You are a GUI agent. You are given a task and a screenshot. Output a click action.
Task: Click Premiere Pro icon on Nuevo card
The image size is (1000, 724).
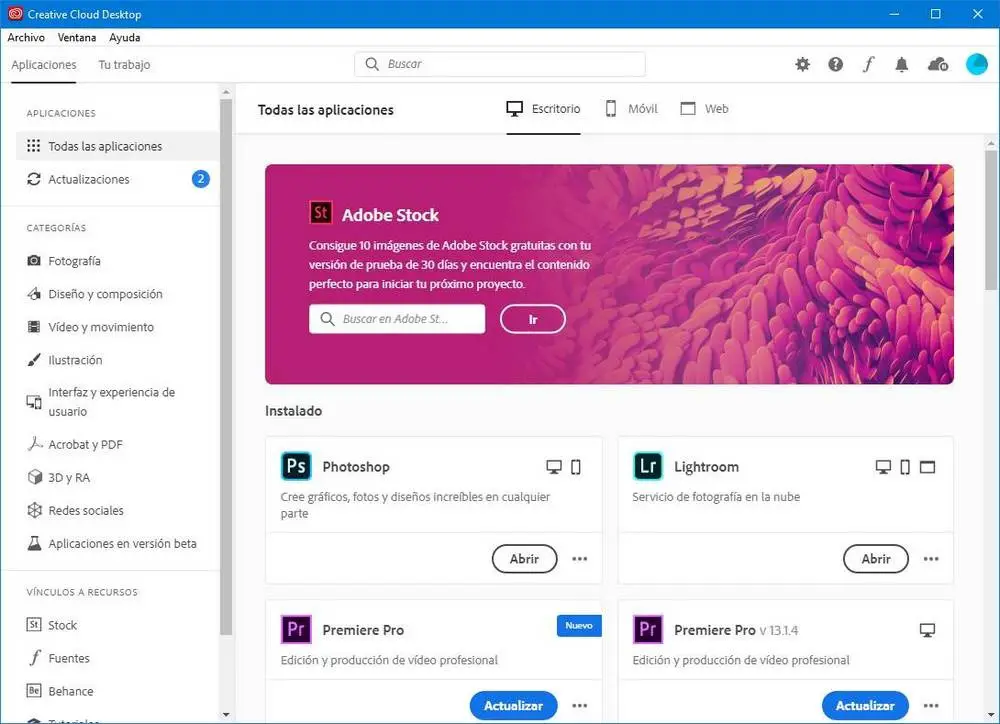tap(296, 630)
